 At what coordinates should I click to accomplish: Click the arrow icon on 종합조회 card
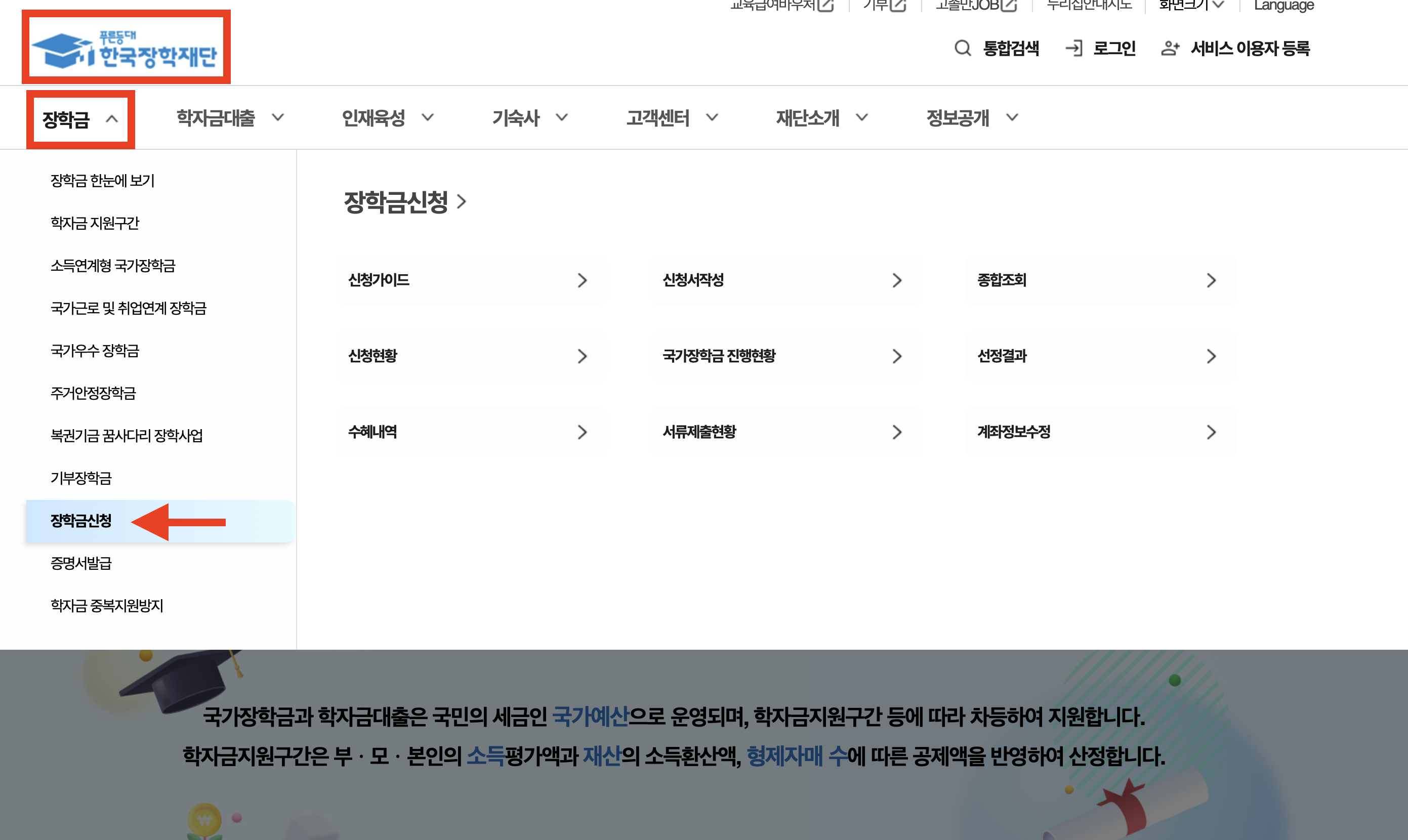pos(1211,280)
